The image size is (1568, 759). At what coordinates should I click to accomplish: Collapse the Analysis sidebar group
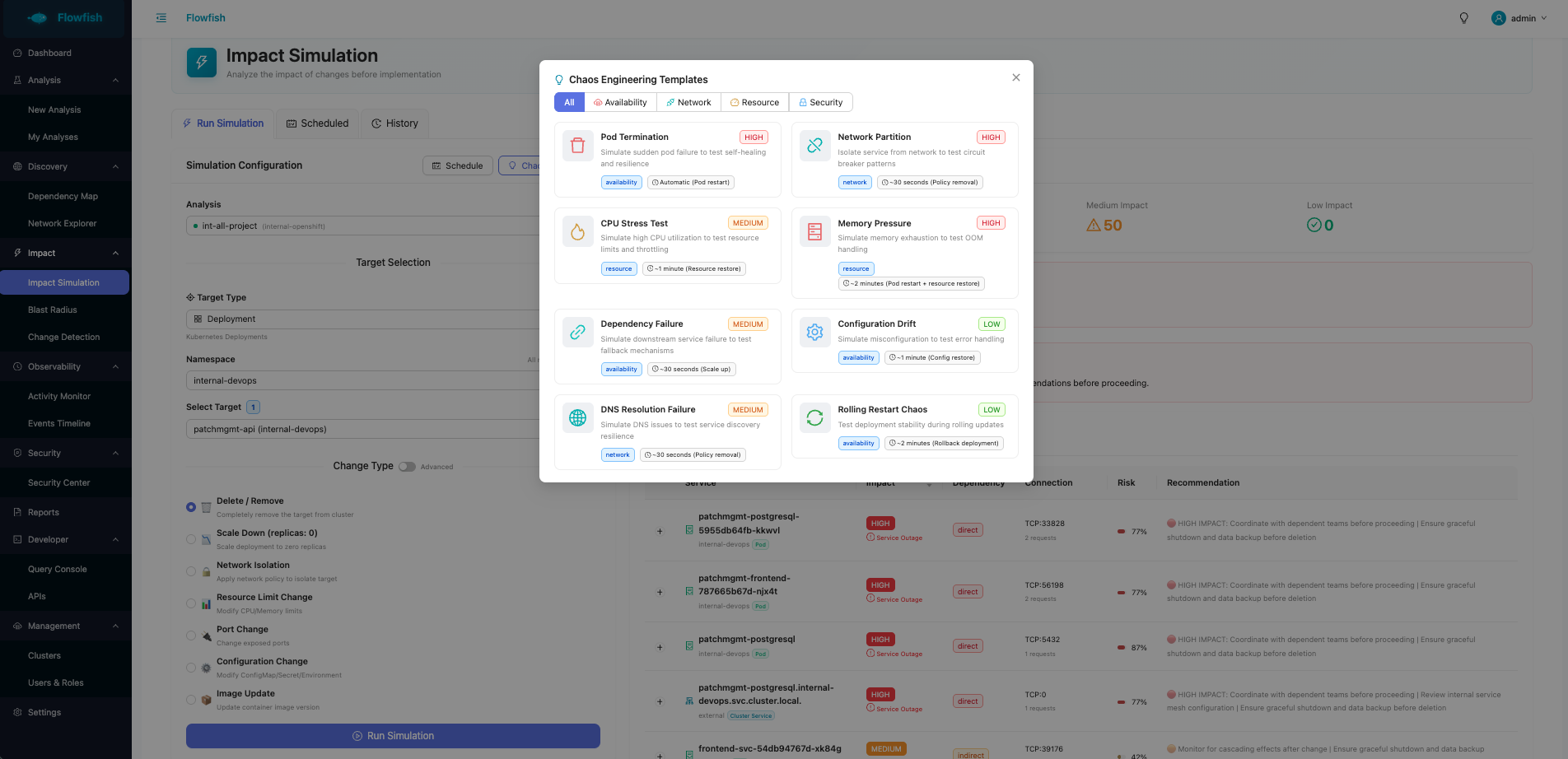[x=115, y=81]
